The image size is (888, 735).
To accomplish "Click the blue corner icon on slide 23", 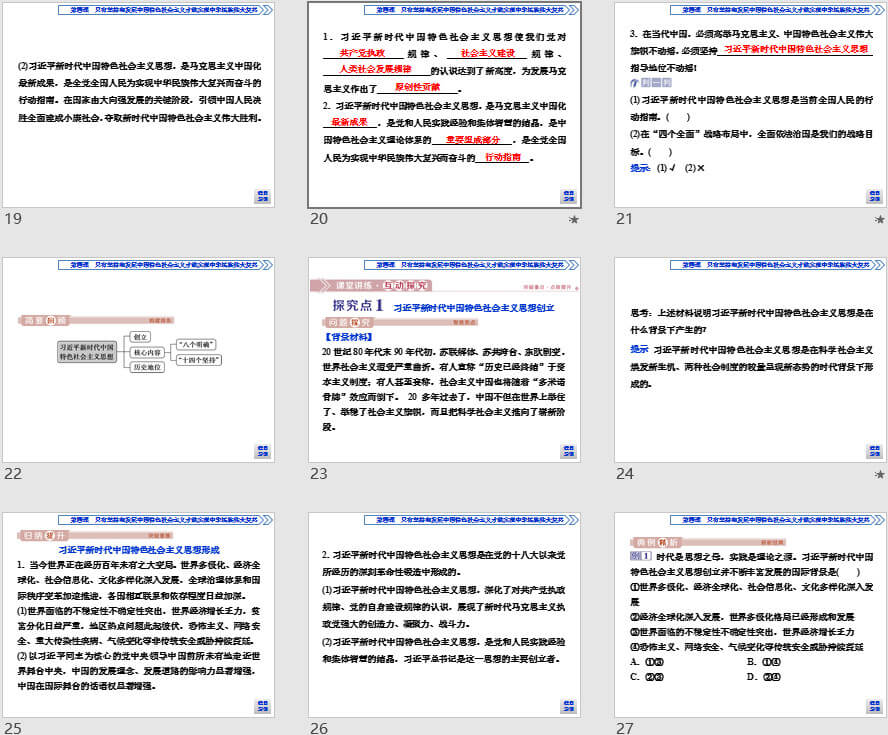I will (569, 451).
